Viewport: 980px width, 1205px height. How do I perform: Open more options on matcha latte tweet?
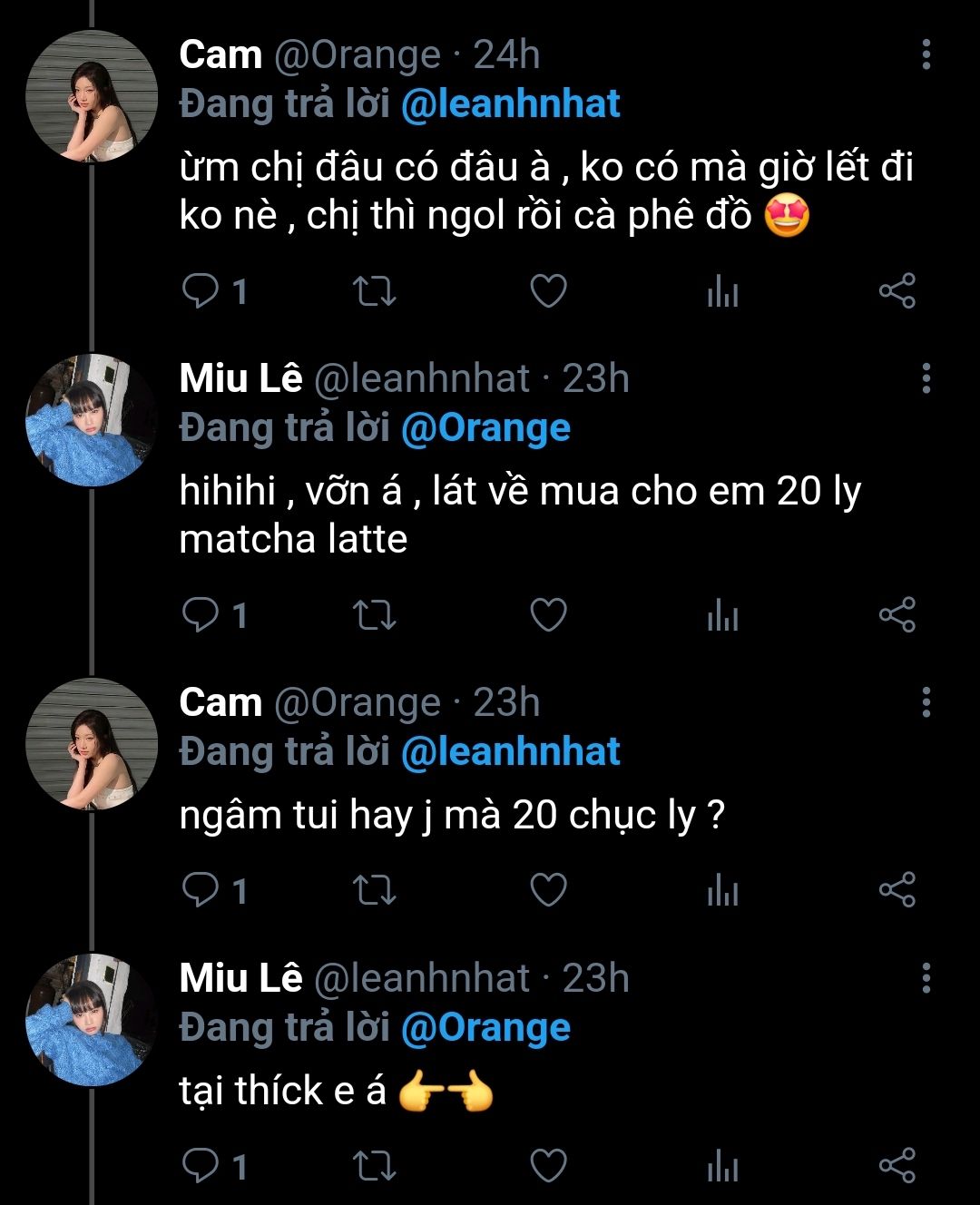point(926,378)
